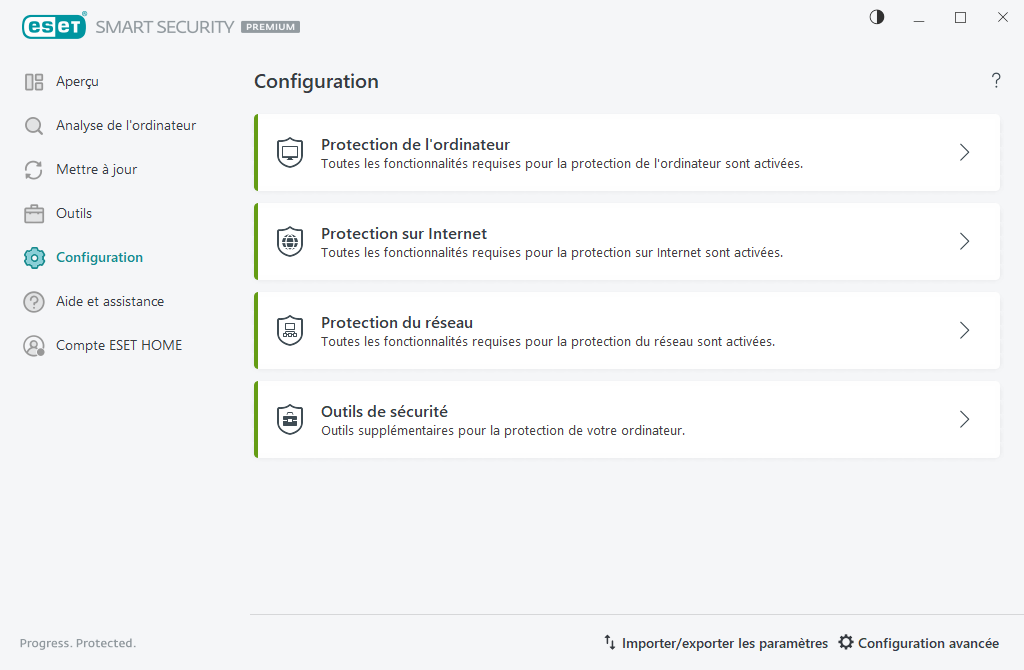This screenshot has height=670, width=1024.
Task: Open Configuration avancée settings link
Action: click(918, 643)
